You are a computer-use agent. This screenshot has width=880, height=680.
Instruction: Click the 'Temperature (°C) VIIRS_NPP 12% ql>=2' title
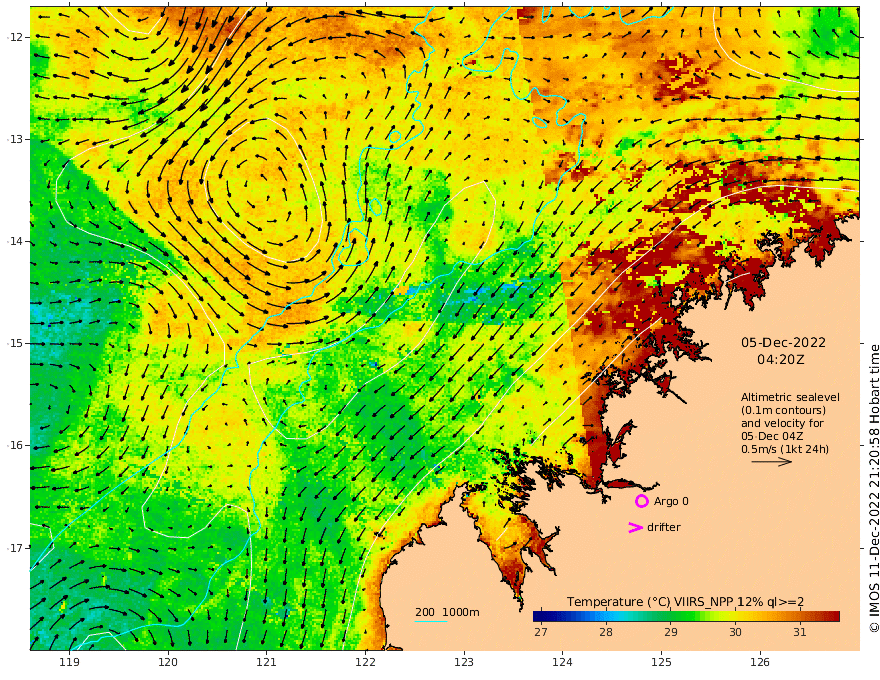tap(685, 601)
